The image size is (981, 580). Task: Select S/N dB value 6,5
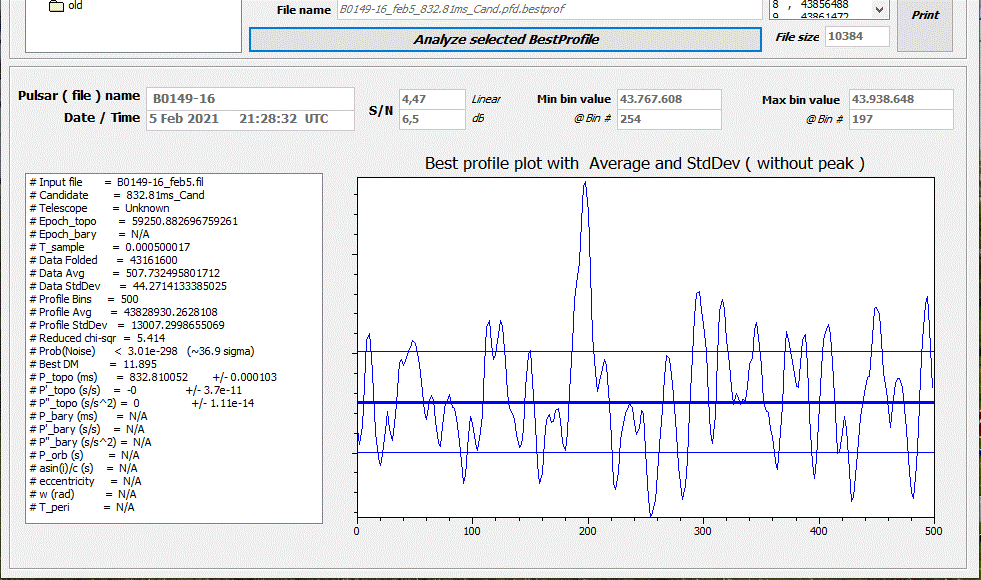point(432,119)
